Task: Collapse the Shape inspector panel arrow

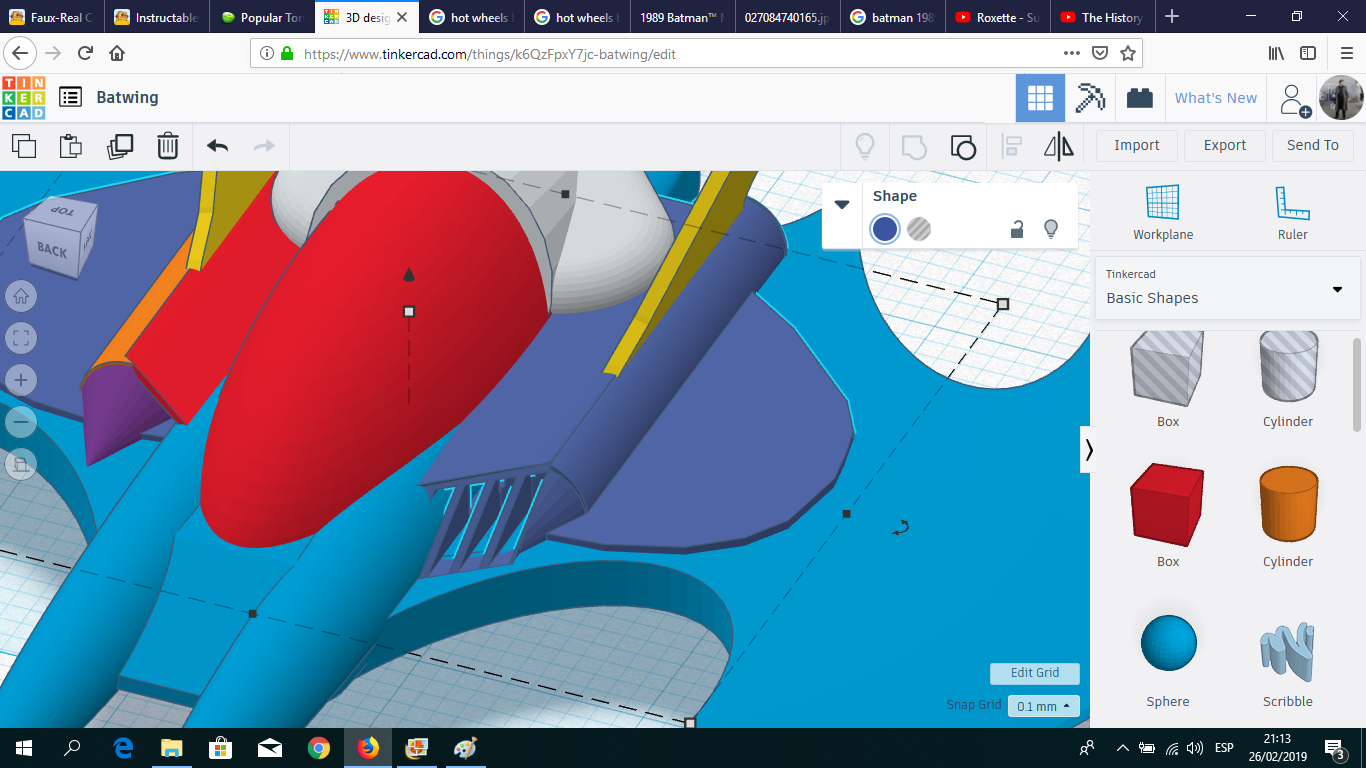Action: tap(842, 204)
